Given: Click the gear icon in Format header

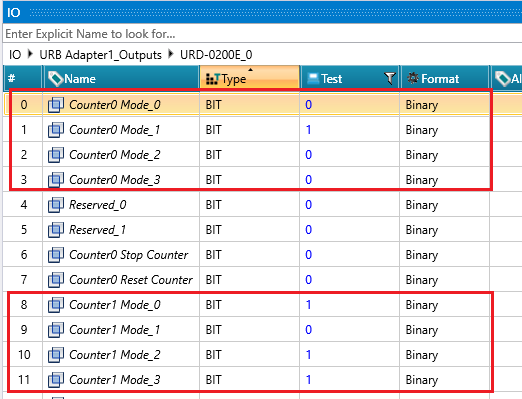Looking at the screenshot, I should tap(413, 78).
